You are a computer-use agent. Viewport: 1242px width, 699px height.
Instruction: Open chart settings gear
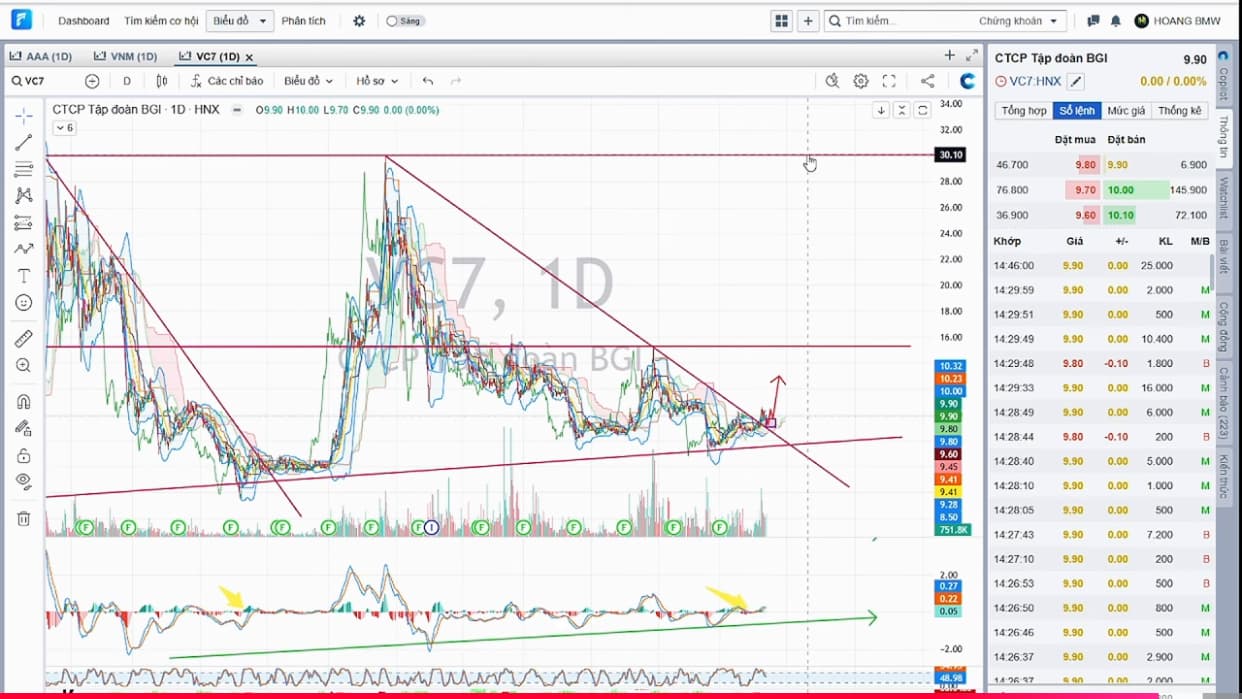(x=860, y=81)
